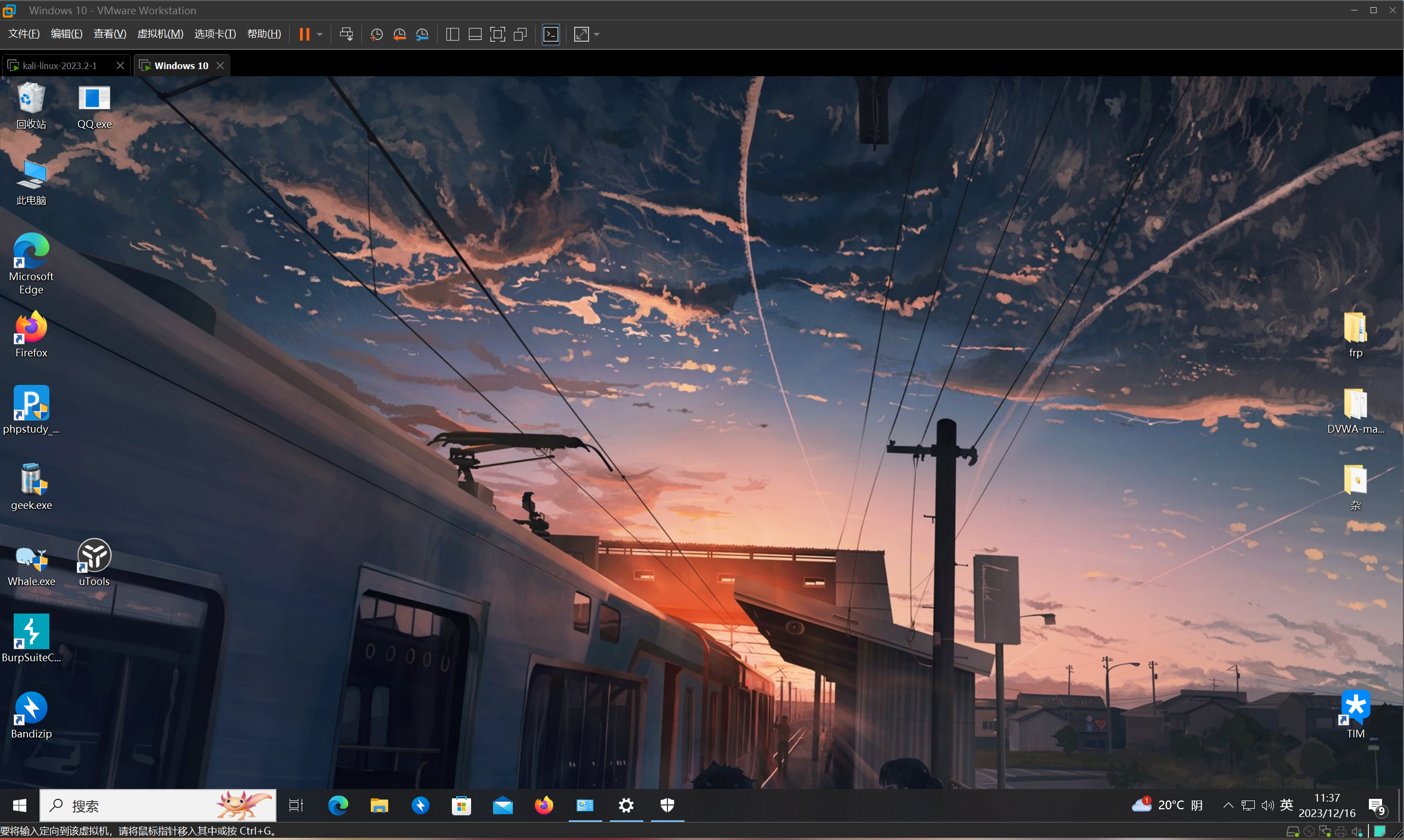The height and width of the screenshot is (840, 1404).
Task: Select the TIM desktop shortcut
Action: tap(1355, 714)
